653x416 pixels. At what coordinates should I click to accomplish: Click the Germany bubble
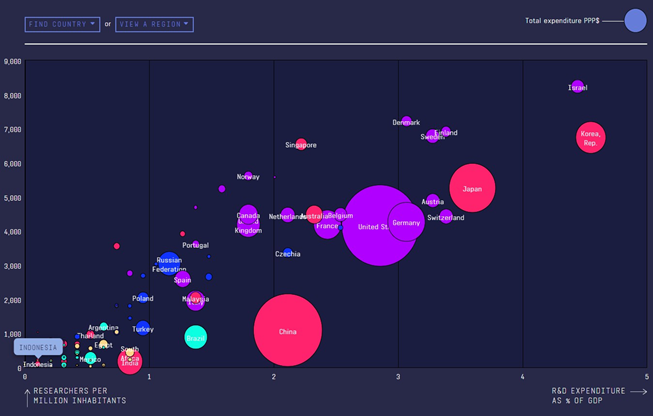click(406, 222)
